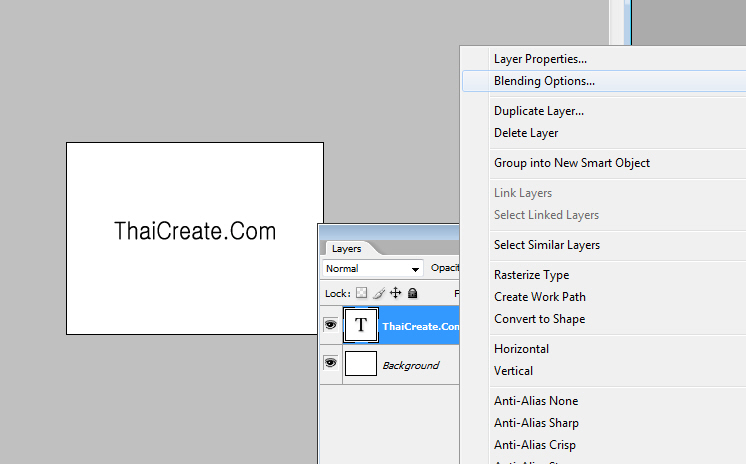Click ThaiCreate.Com text on the canvas
Screen dimensions: 746x464
click(x=195, y=231)
